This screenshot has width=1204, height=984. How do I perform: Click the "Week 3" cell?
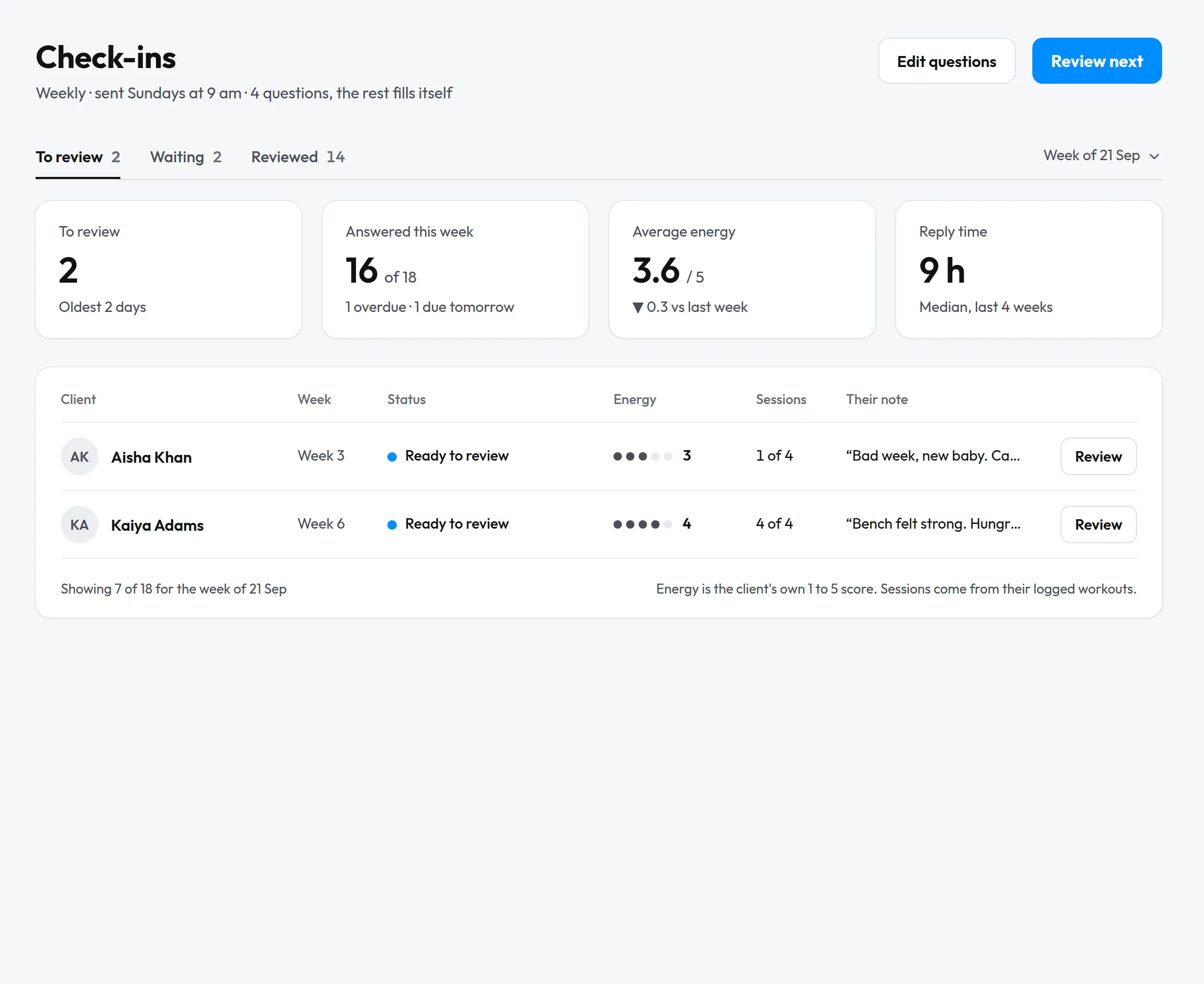(x=321, y=456)
